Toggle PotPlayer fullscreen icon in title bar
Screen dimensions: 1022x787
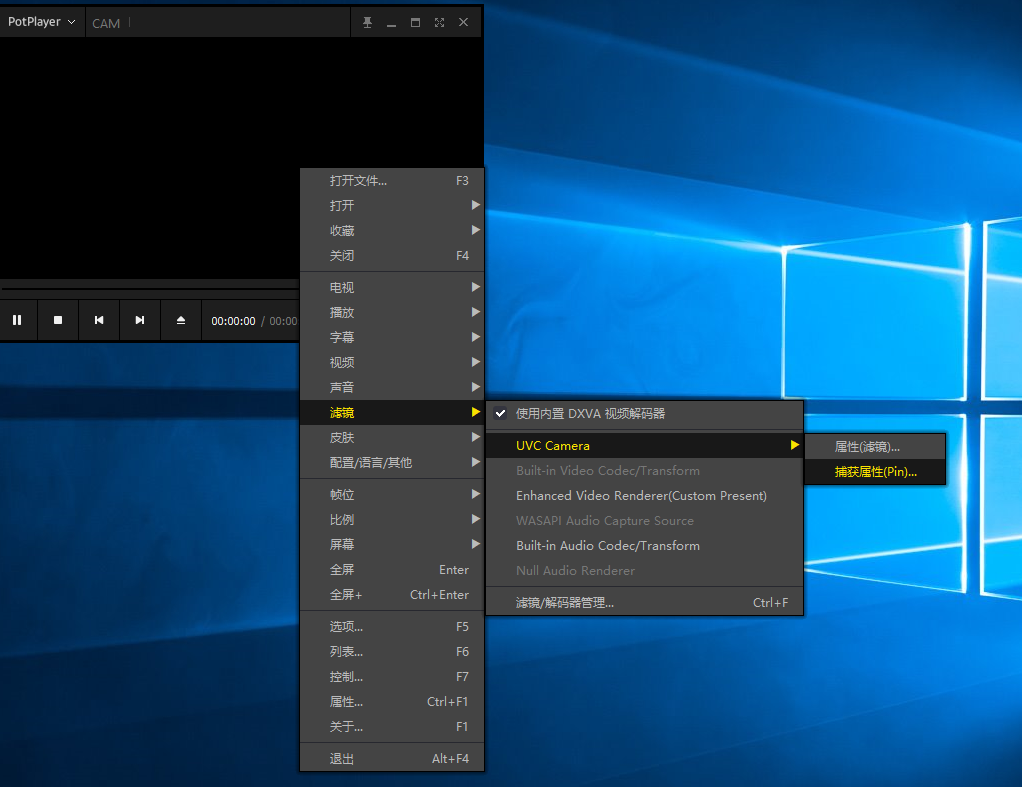point(439,22)
